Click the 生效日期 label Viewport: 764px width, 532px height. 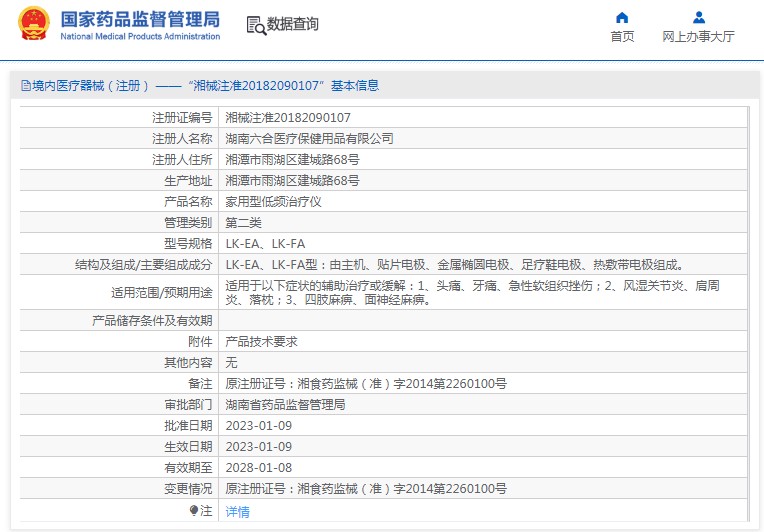click(x=188, y=446)
